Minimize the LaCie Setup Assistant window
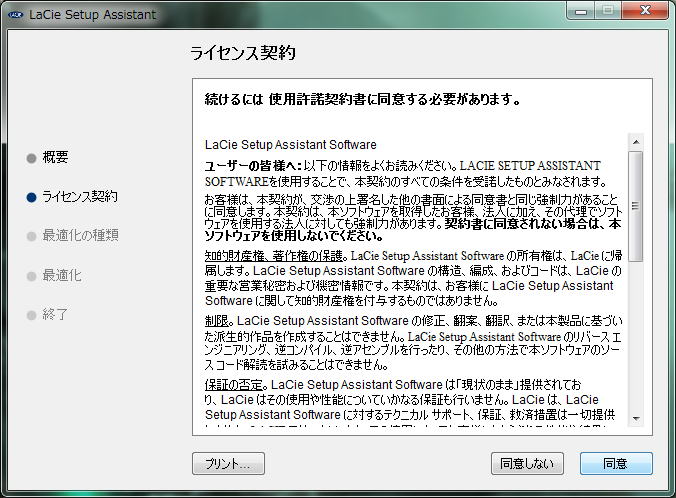The width and height of the screenshot is (676, 498). (581, 11)
